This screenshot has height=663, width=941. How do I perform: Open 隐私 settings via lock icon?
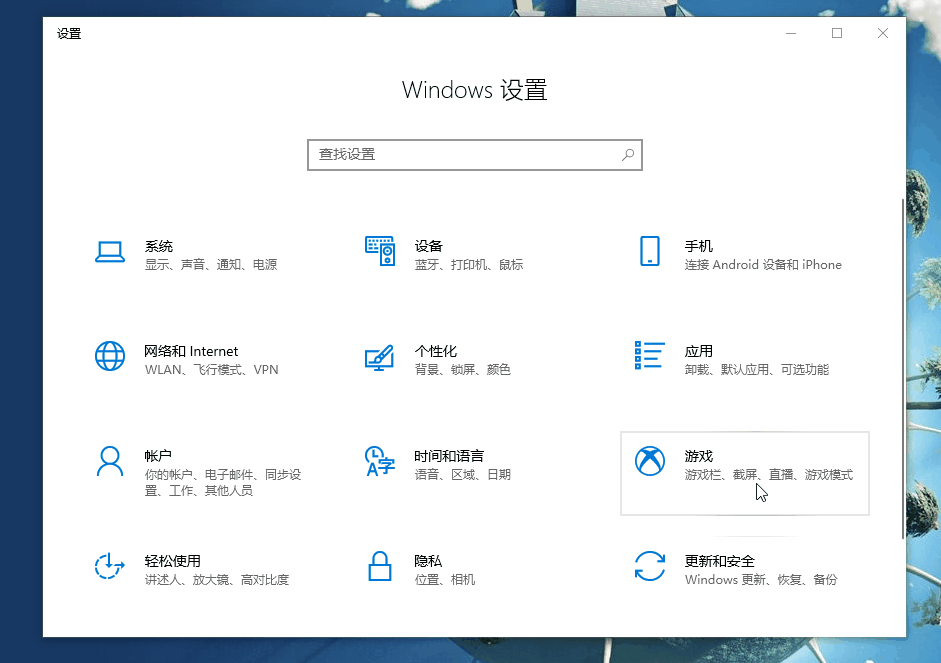click(380, 567)
